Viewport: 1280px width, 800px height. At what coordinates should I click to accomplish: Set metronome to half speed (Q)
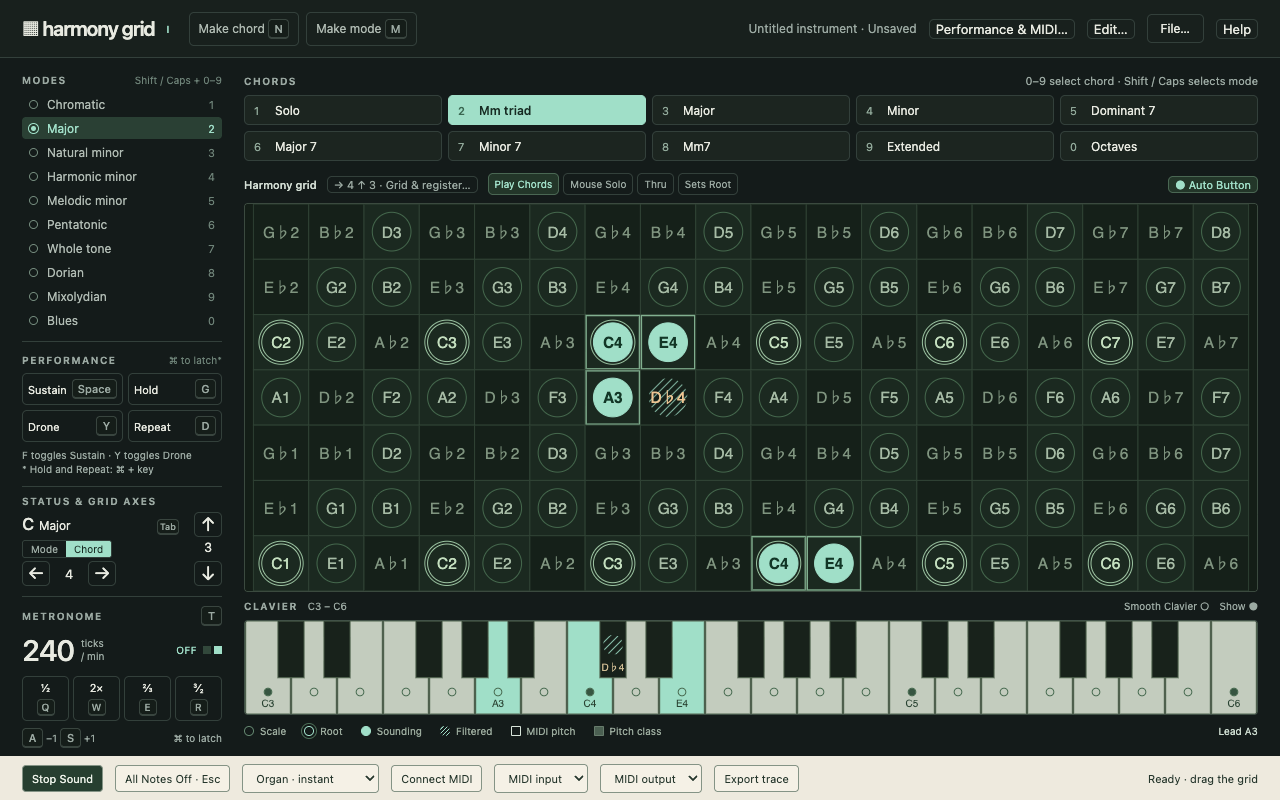(x=45, y=698)
